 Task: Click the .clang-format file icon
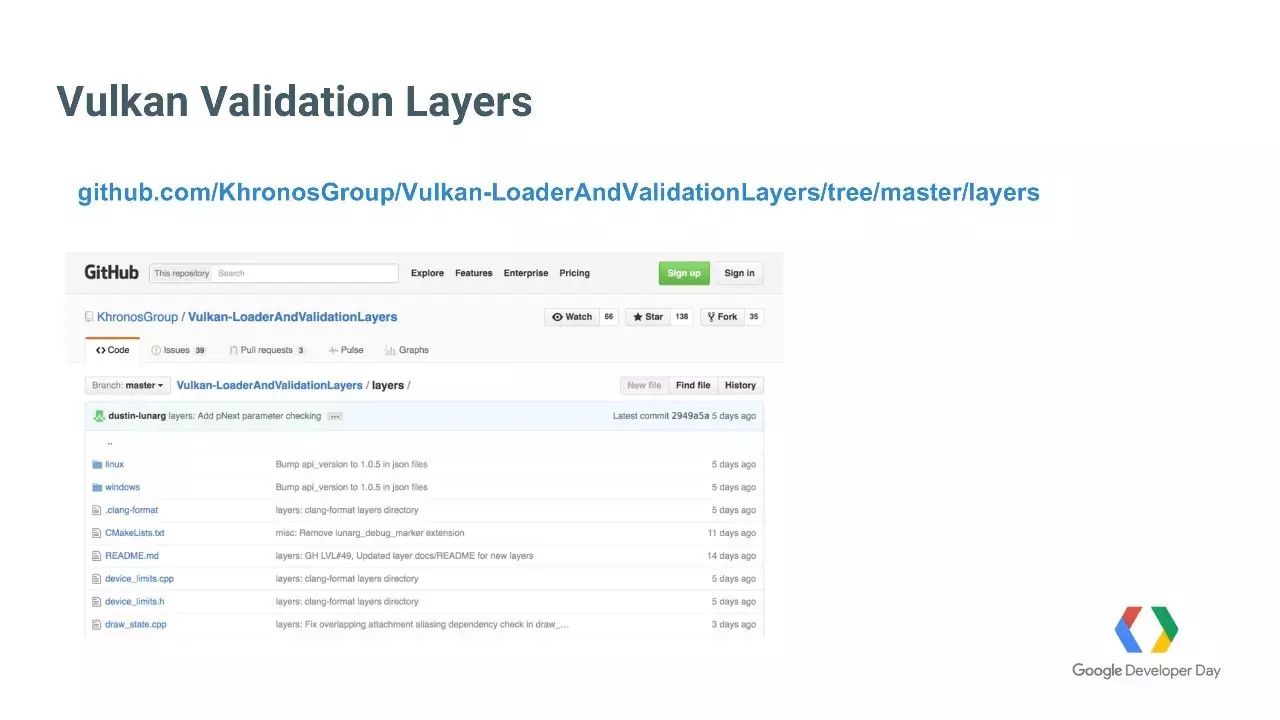97,510
